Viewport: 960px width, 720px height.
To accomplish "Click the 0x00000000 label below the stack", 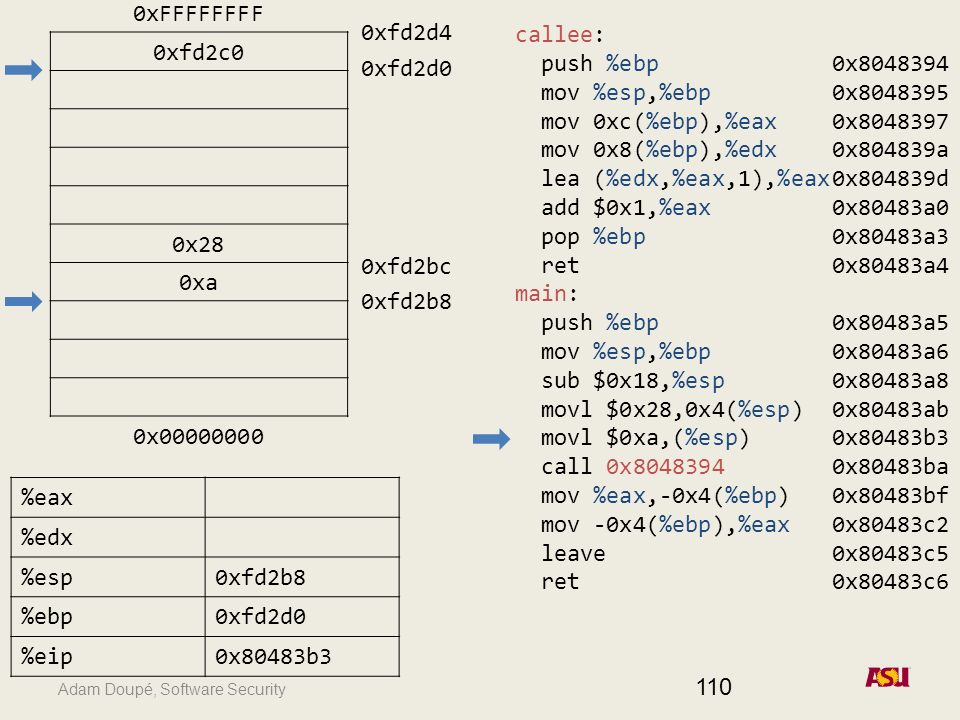I will pos(198,437).
